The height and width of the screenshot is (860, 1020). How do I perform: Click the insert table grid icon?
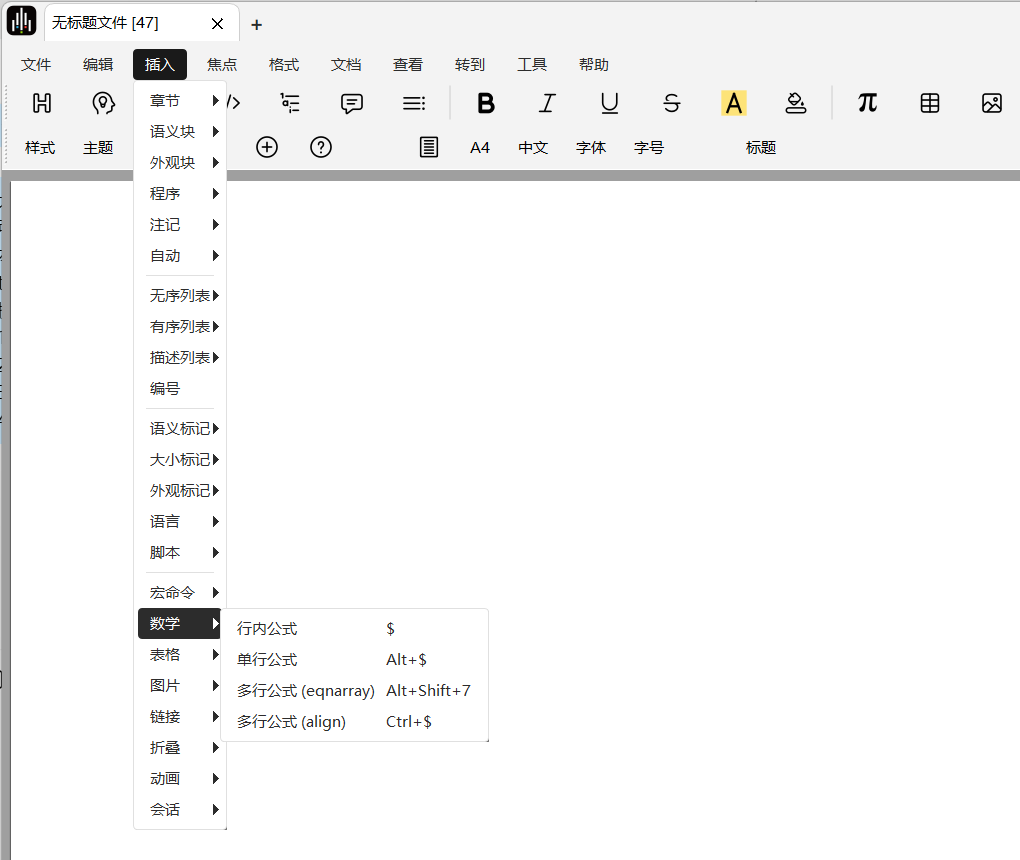[930, 103]
